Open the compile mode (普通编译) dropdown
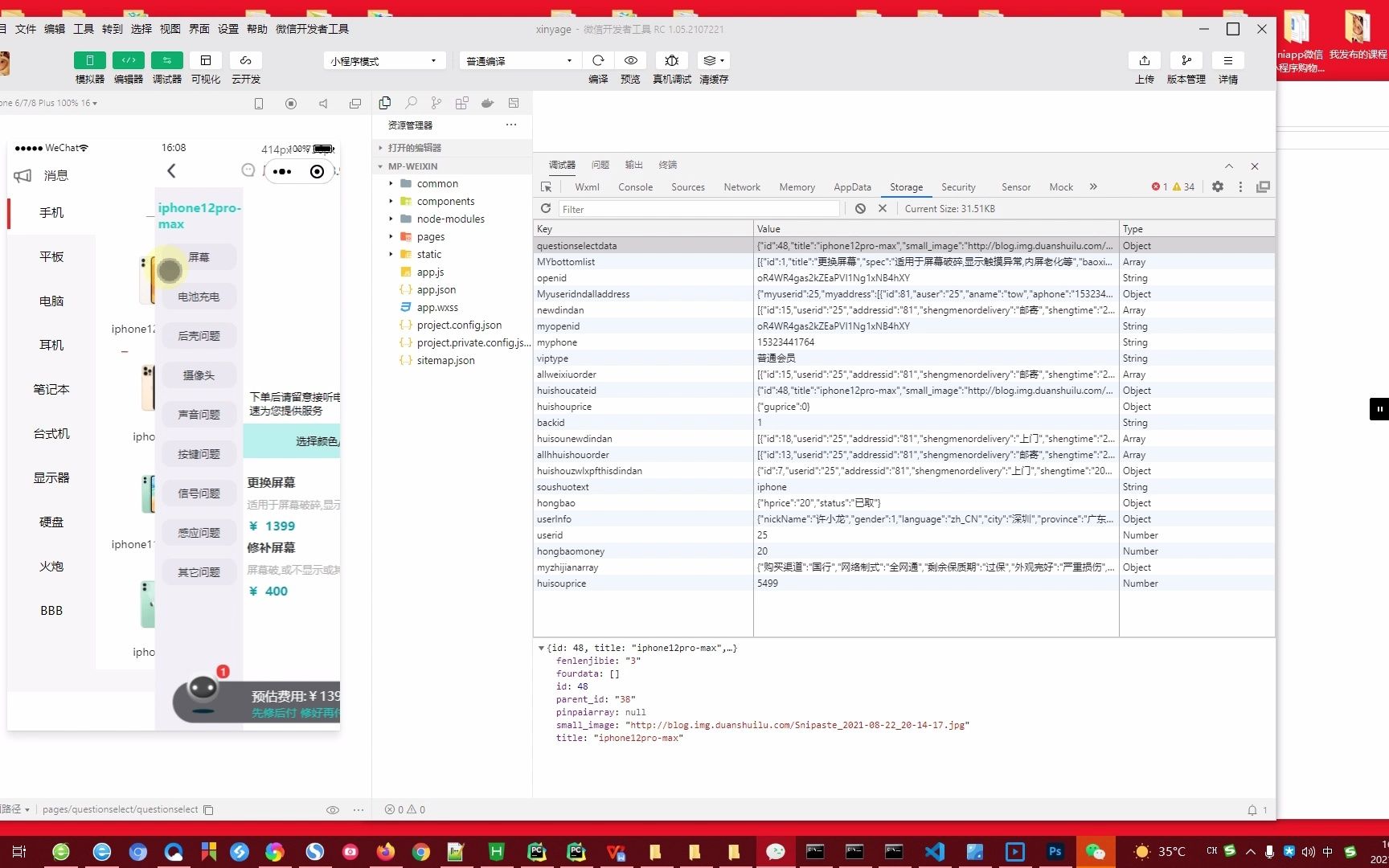Image resolution: width=1389 pixels, height=868 pixels. pos(519,61)
